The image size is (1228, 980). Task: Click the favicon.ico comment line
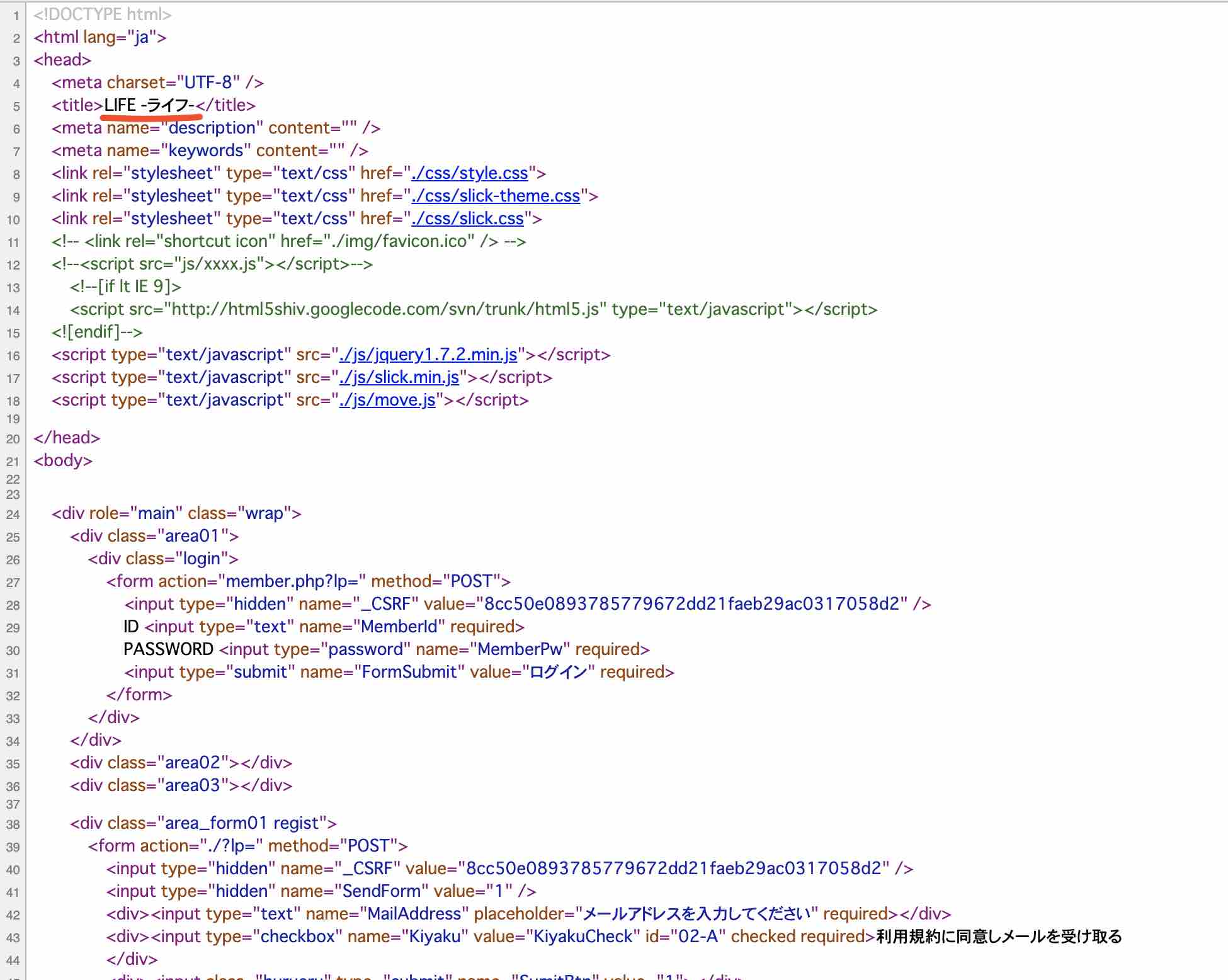(x=289, y=241)
